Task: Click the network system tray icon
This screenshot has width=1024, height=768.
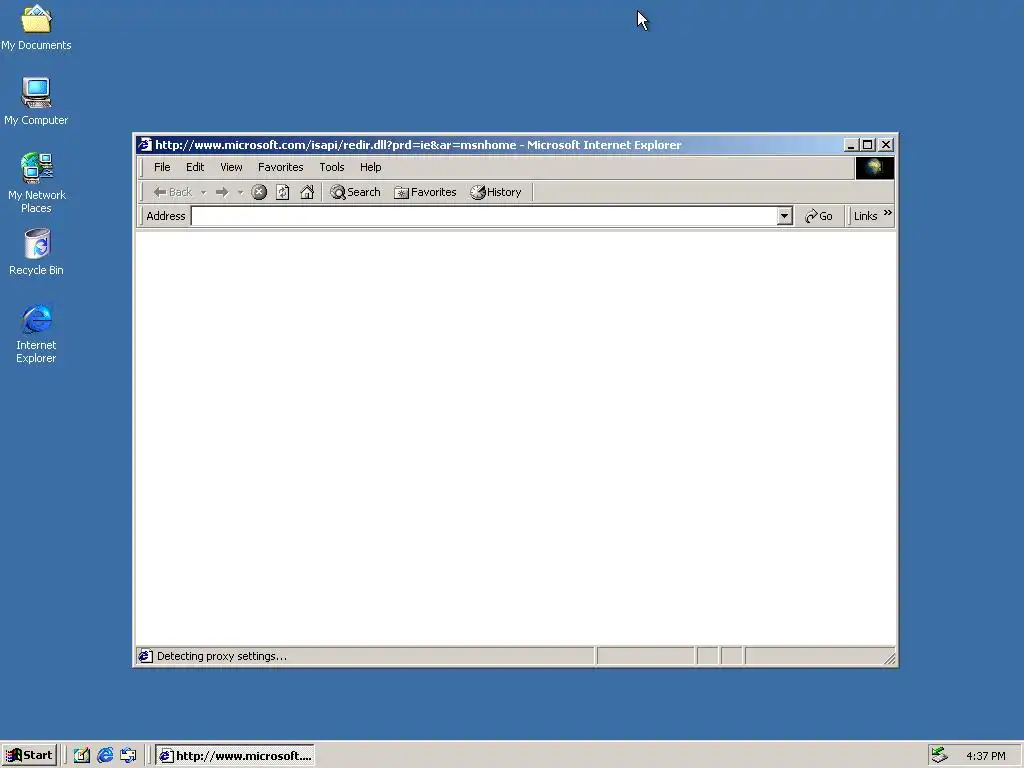Action: click(x=939, y=755)
